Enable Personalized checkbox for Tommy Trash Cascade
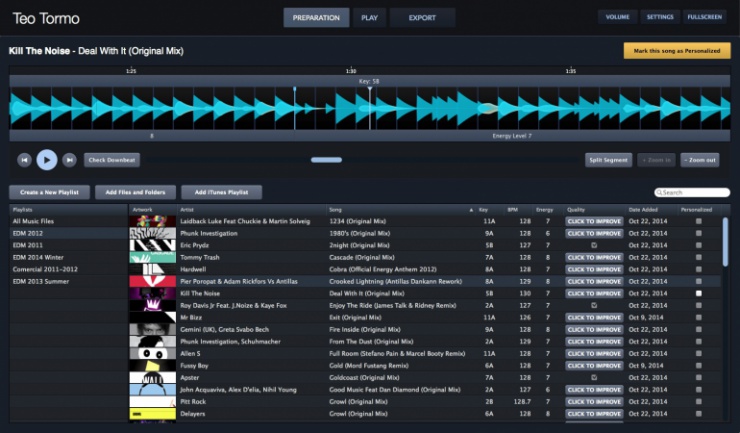The height and width of the screenshot is (433, 740). 699,257
